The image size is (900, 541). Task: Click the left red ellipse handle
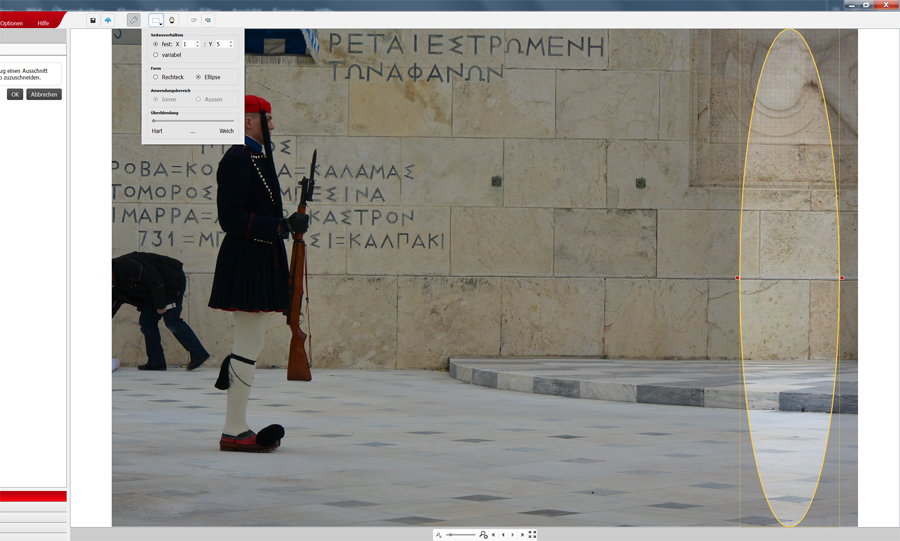tap(738, 278)
